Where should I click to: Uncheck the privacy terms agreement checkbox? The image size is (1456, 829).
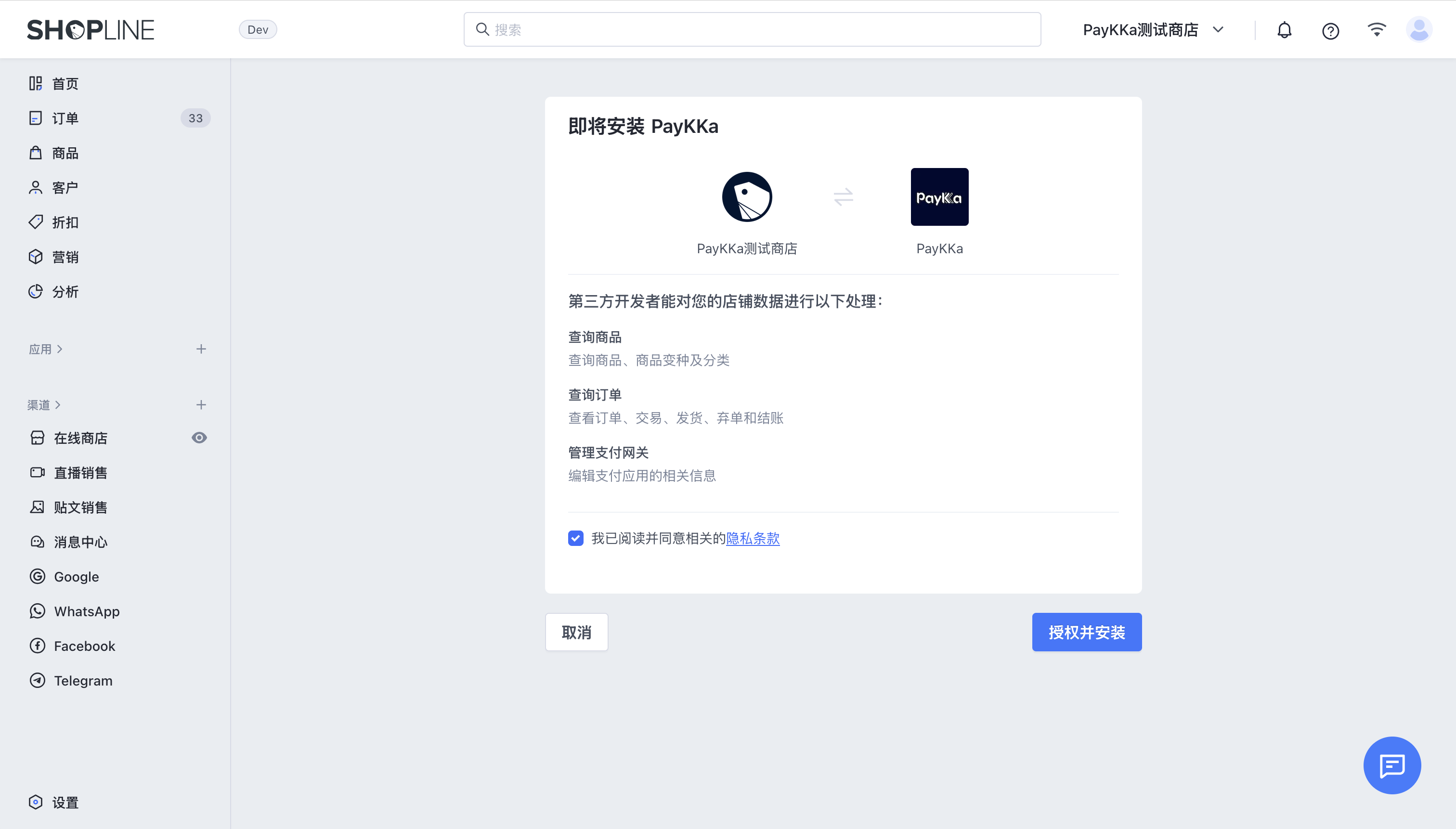click(x=576, y=538)
